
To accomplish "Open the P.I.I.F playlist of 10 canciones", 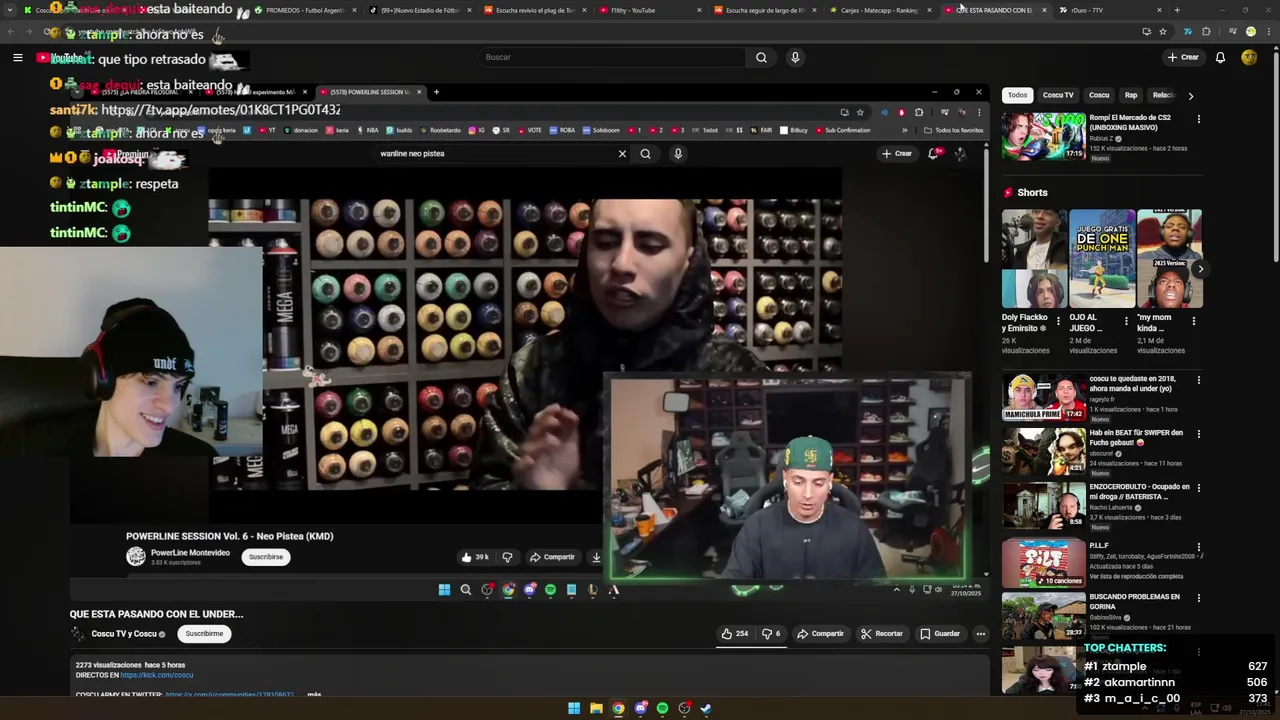I will point(1044,563).
